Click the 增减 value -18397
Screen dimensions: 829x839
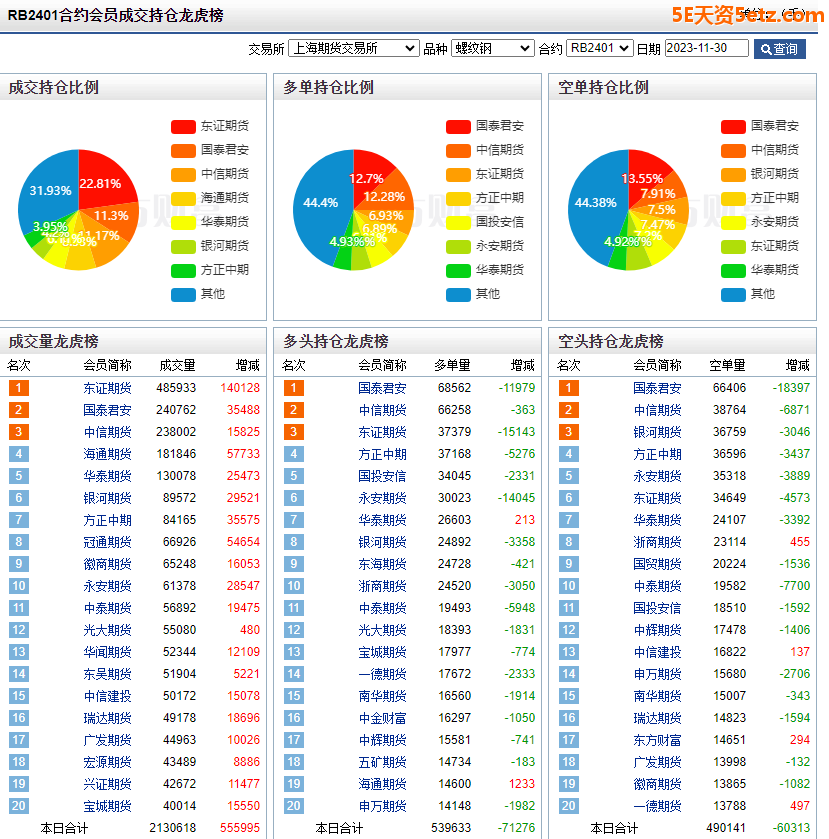[792, 388]
